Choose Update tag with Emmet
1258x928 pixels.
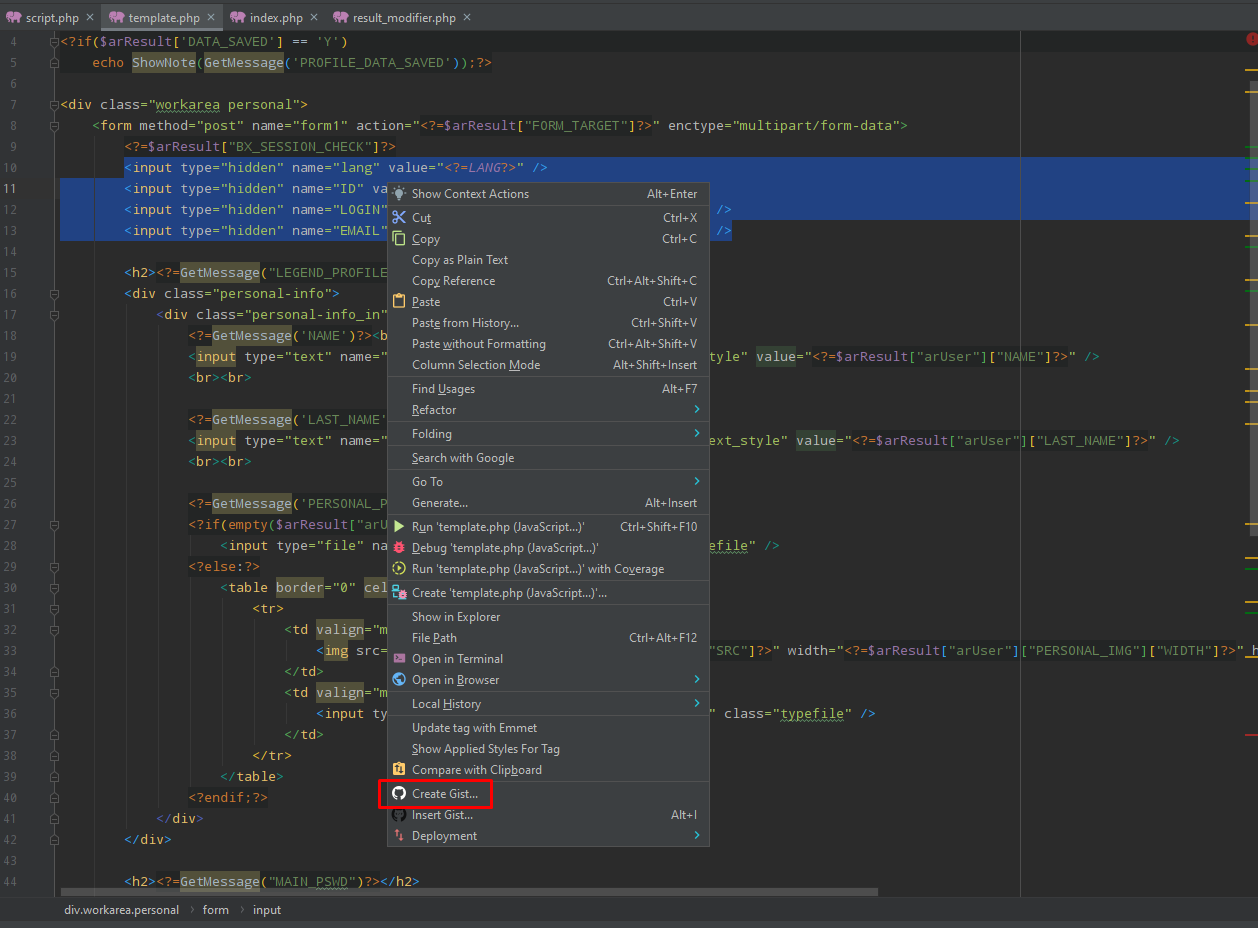[548, 728]
